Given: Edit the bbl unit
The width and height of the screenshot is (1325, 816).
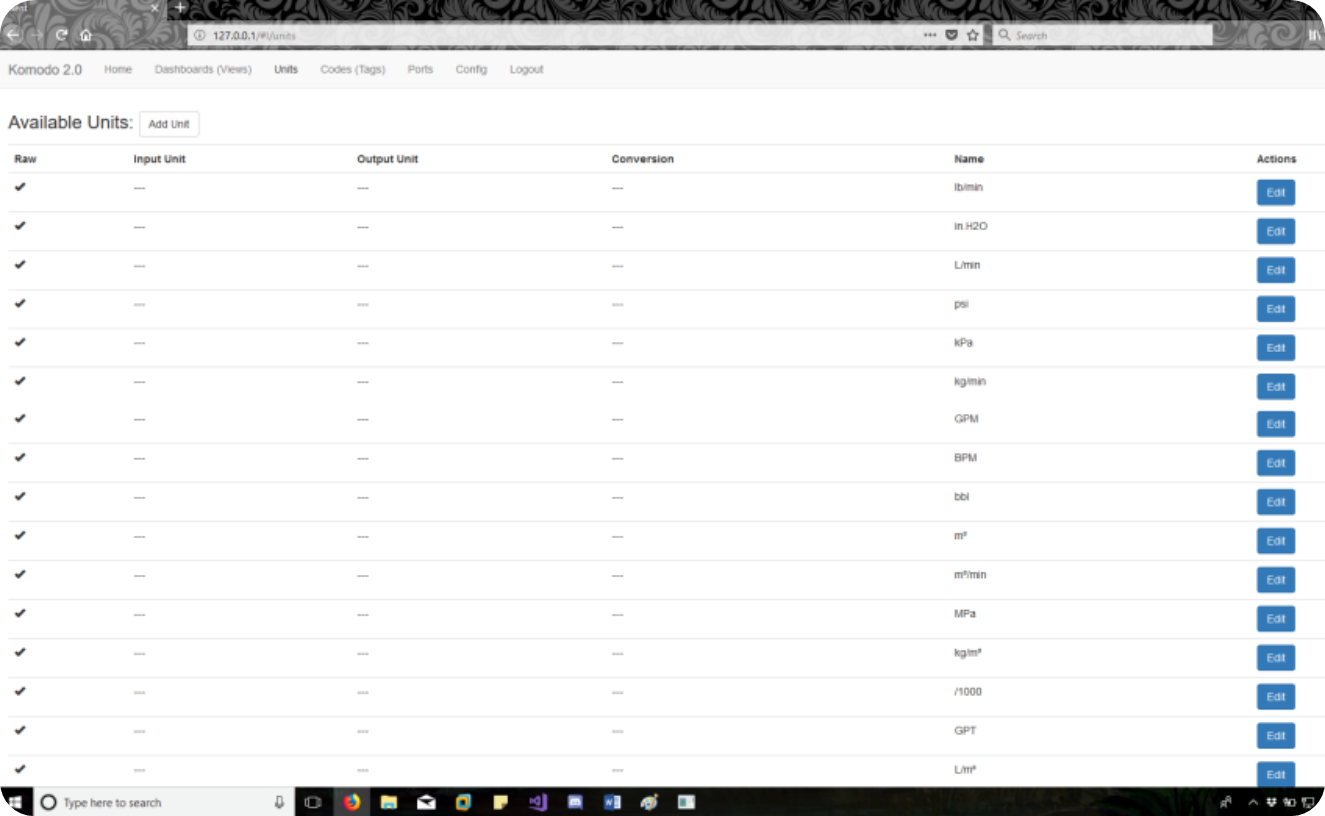Looking at the screenshot, I should (x=1275, y=502).
